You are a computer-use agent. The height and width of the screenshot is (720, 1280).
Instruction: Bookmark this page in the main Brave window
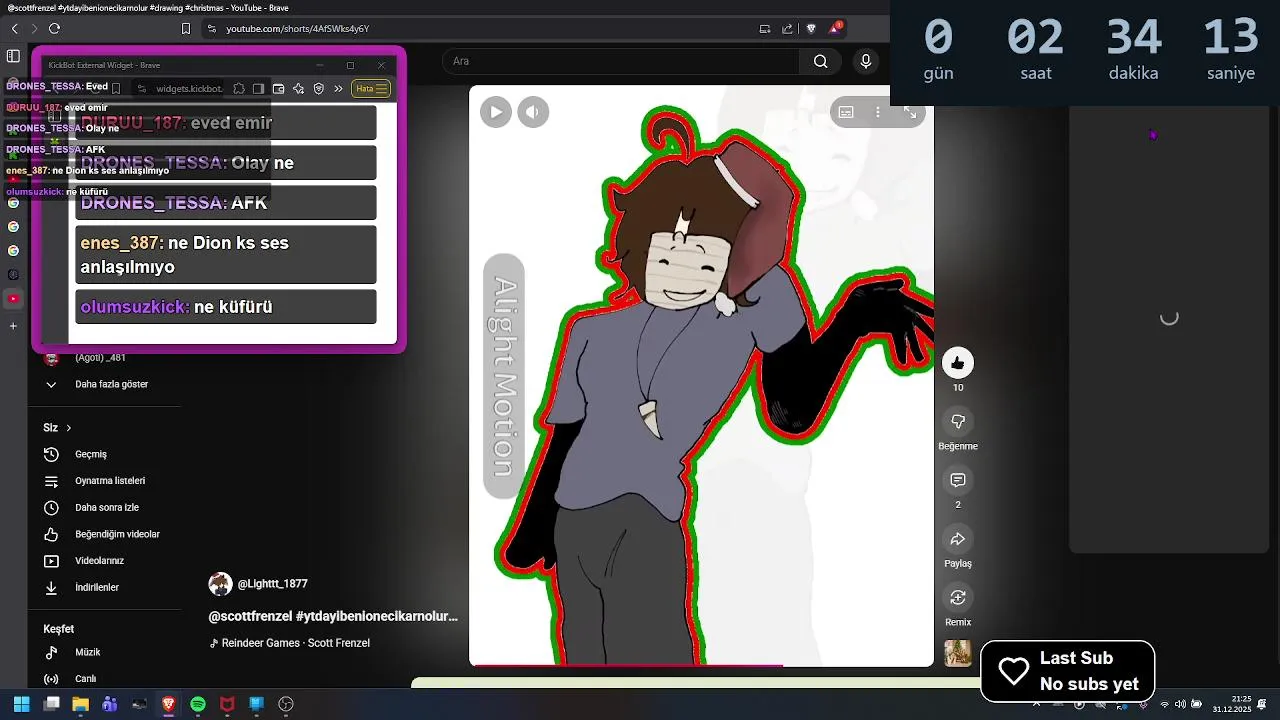pos(185,29)
